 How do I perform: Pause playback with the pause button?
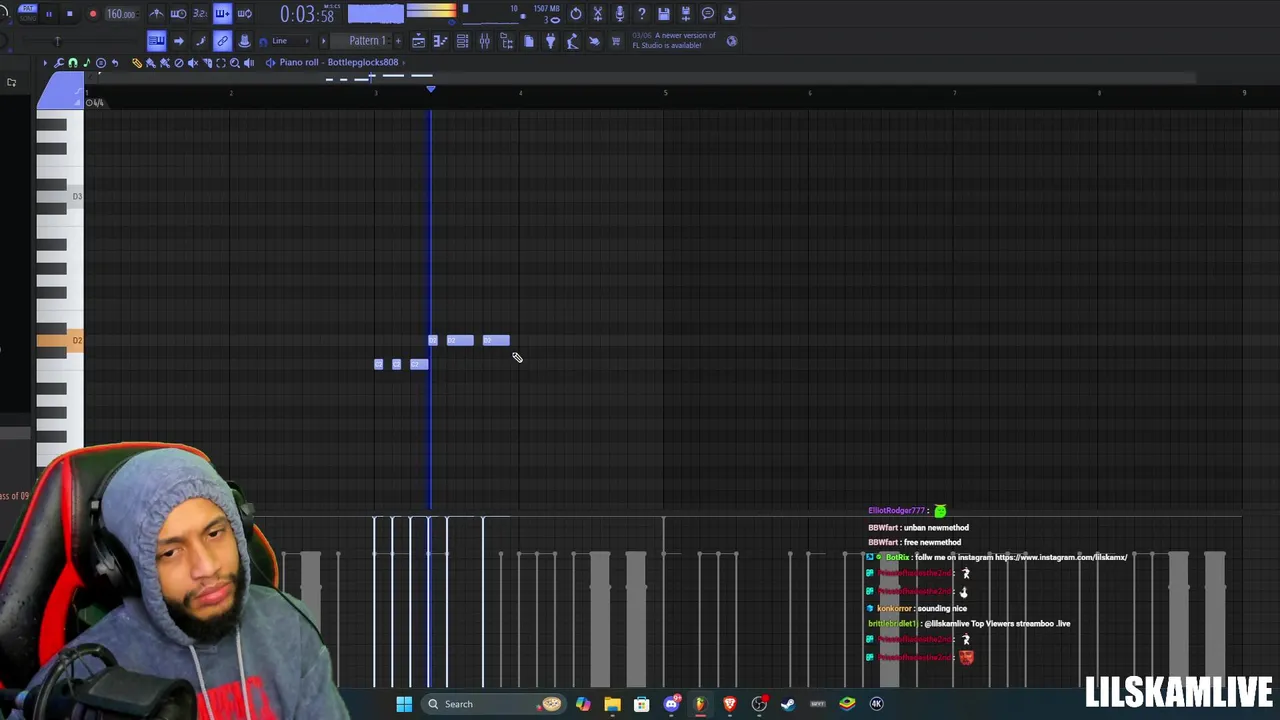[49, 14]
